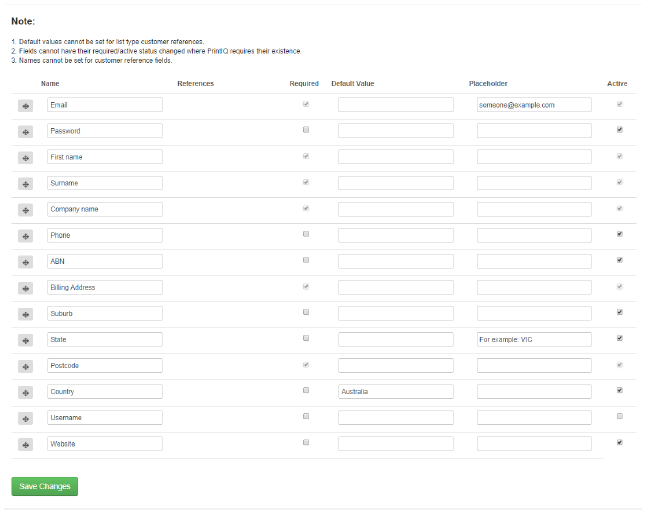Viewport: 665px width, 515px height.
Task: Click the Country default value field containing Australia
Action: (x=396, y=392)
